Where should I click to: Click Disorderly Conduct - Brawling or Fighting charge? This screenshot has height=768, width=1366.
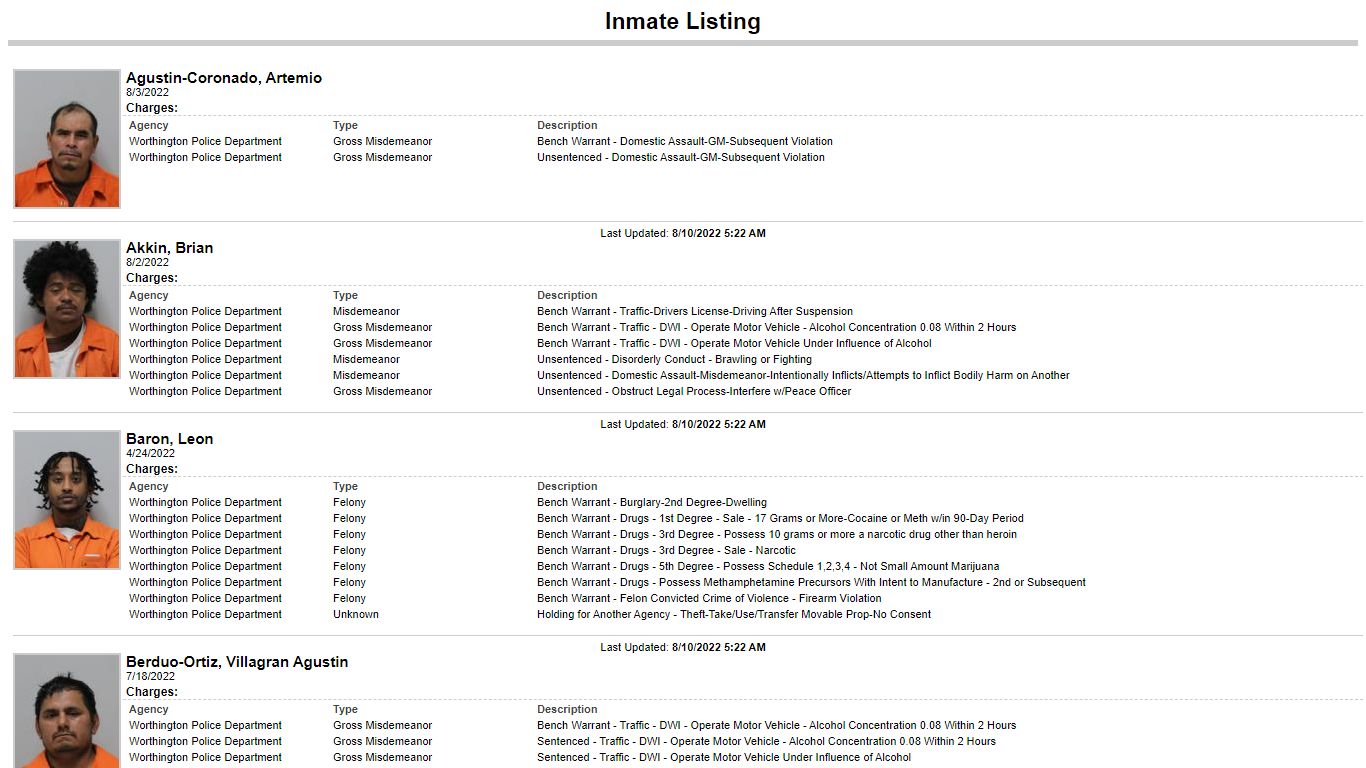pyautogui.click(x=674, y=359)
